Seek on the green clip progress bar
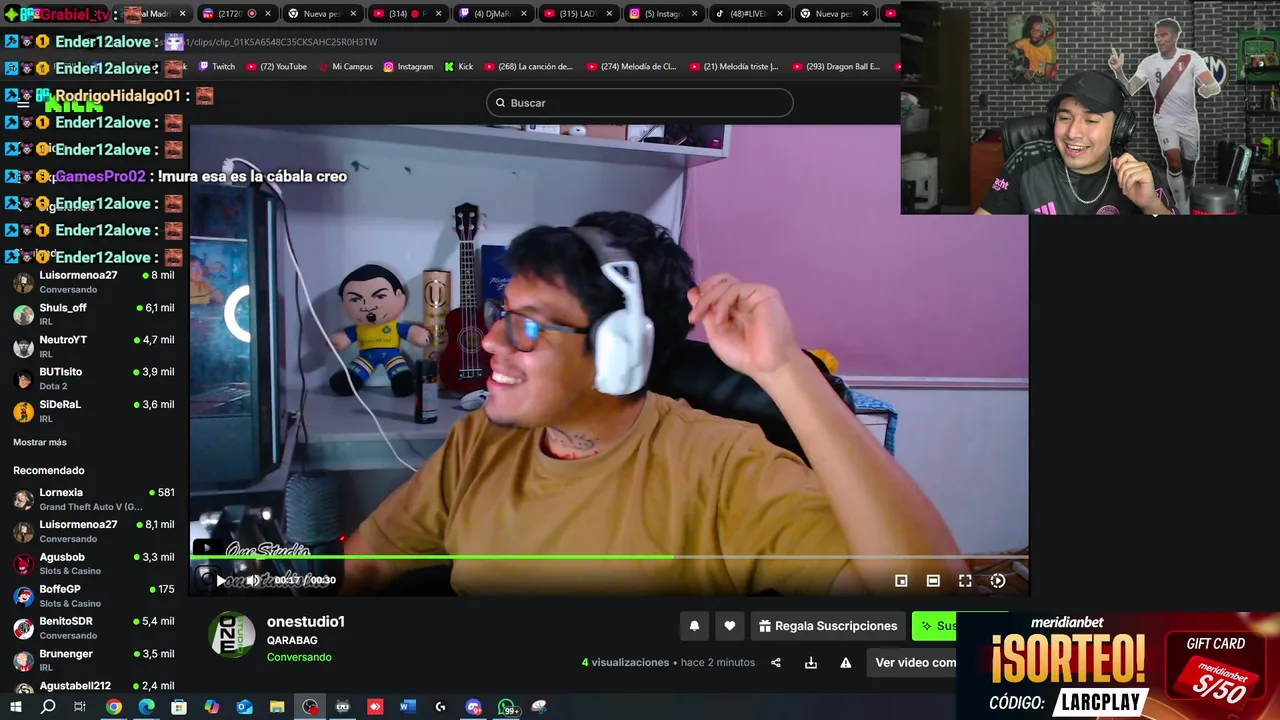The height and width of the screenshot is (720, 1280). tap(609, 557)
